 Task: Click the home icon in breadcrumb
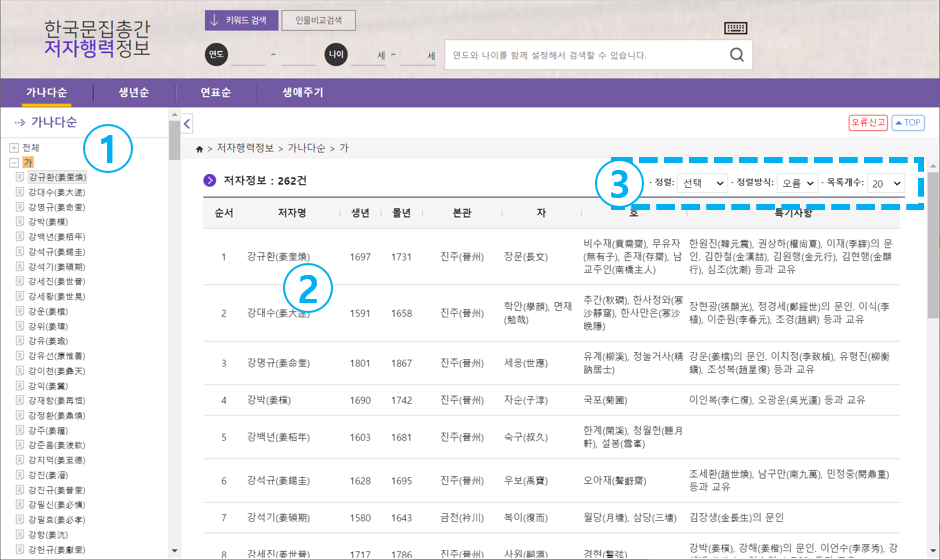[x=200, y=149]
